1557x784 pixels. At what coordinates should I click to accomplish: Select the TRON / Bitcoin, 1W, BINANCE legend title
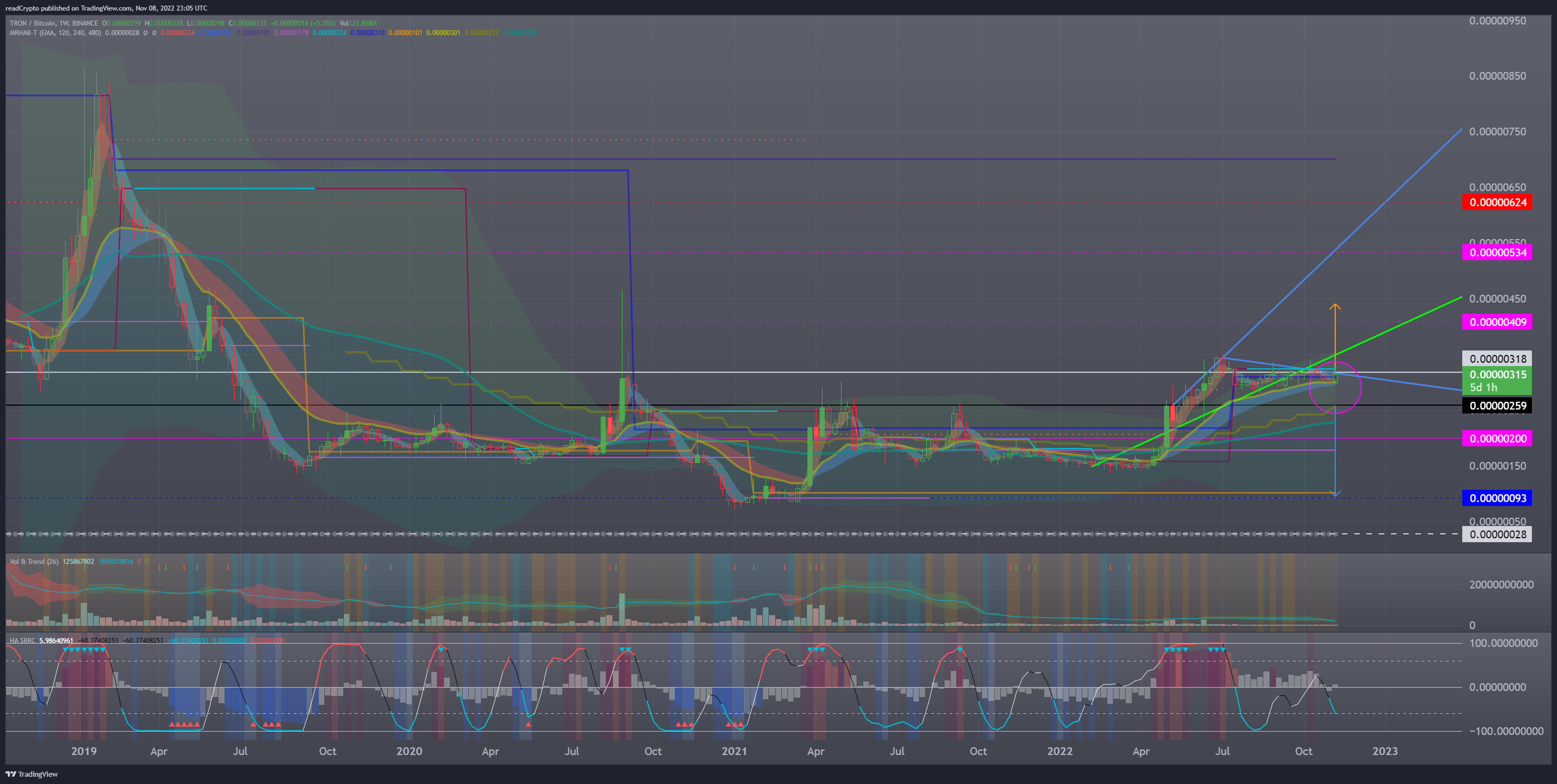coord(54,23)
